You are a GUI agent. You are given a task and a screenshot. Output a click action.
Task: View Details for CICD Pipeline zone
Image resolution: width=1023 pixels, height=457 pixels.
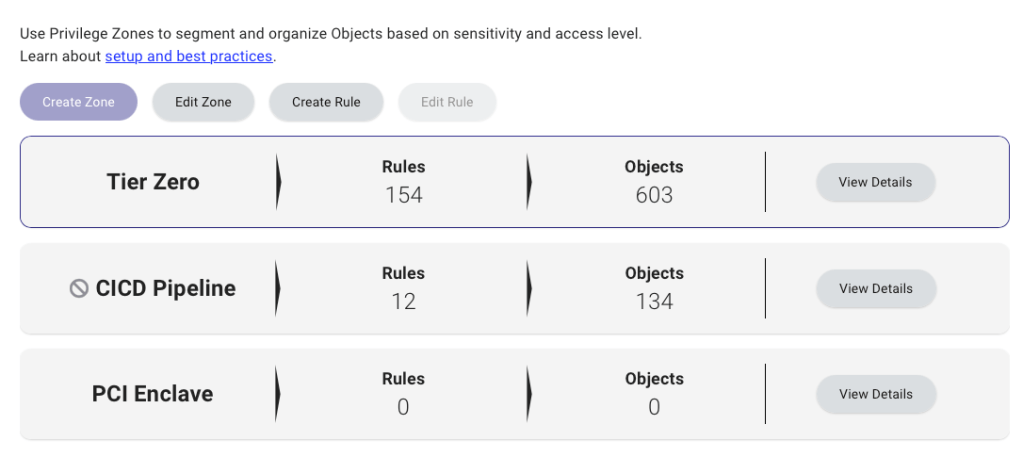pos(875,289)
